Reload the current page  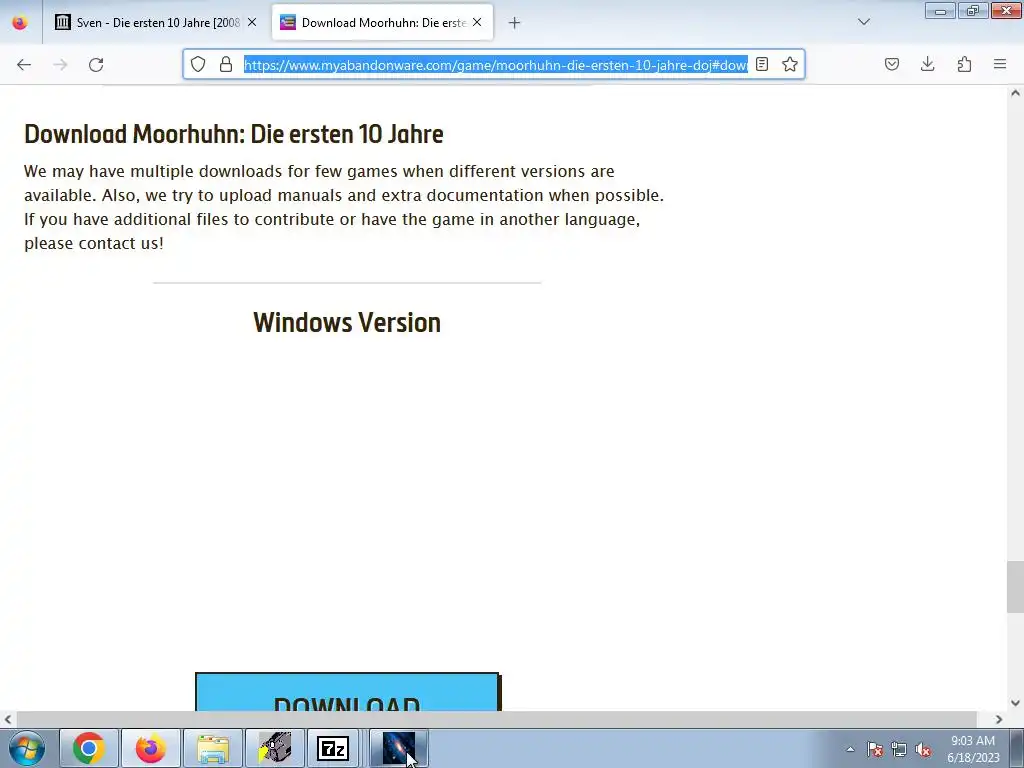(x=96, y=65)
